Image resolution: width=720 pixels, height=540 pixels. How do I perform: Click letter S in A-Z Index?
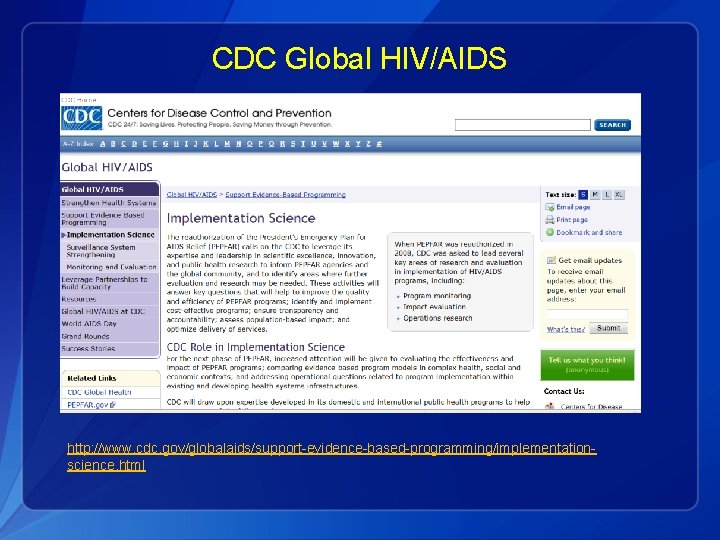pos(292,144)
